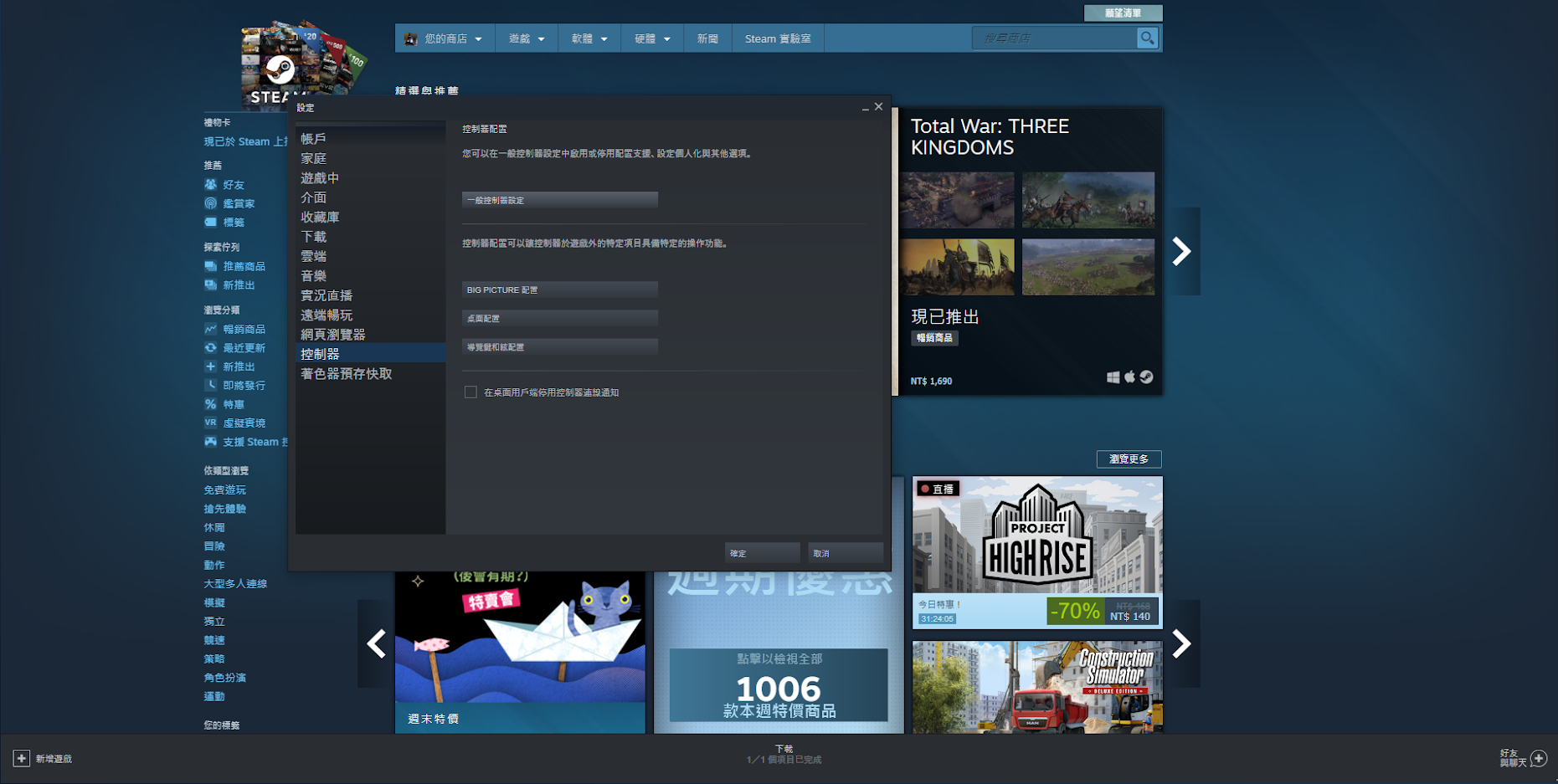Viewport: 1558px width, 784px height.
Task: Click the SteamOS platform icon on Total War card
Action: (x=1146, y=377)
